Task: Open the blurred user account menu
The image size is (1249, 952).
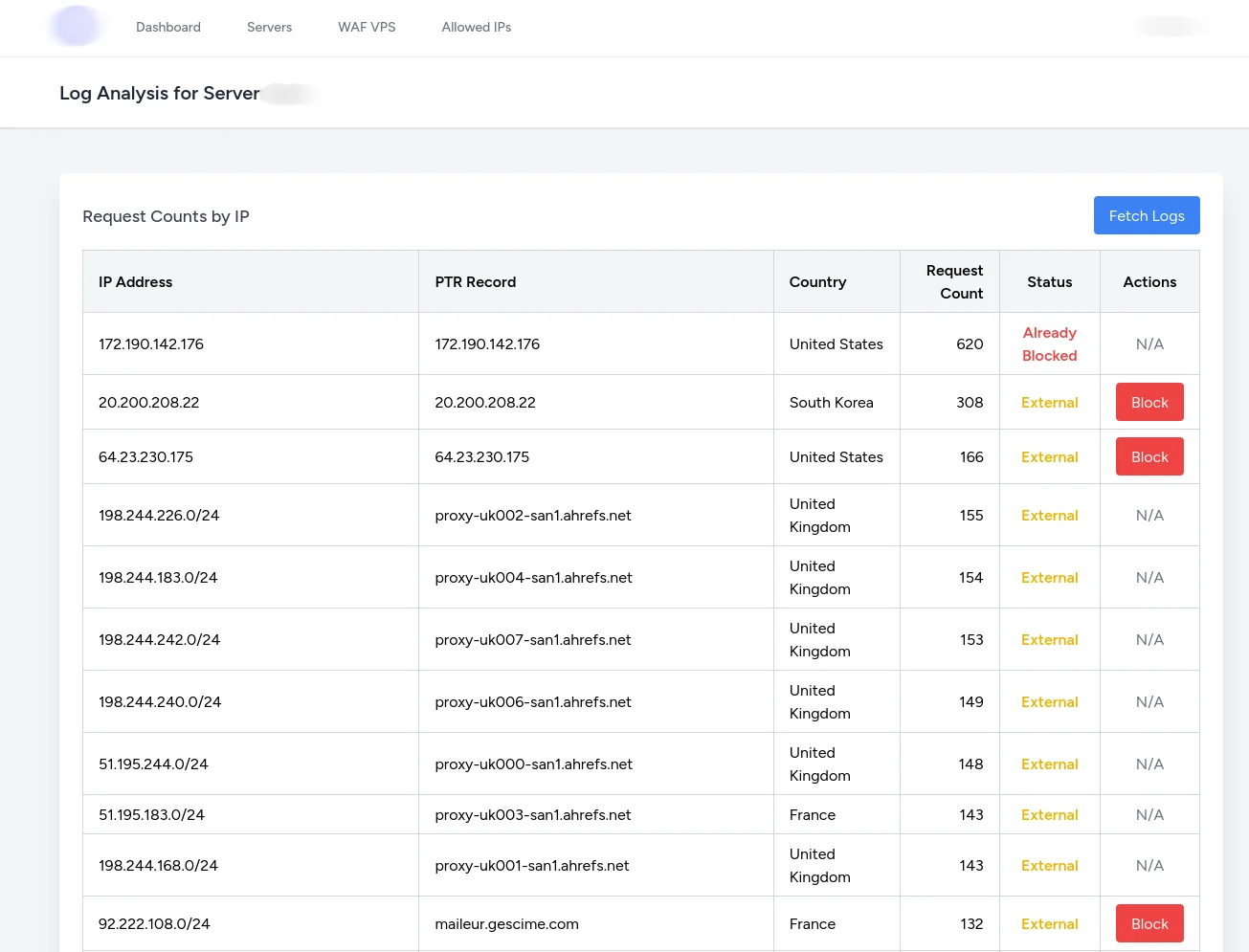Action: coord(1171,27)
